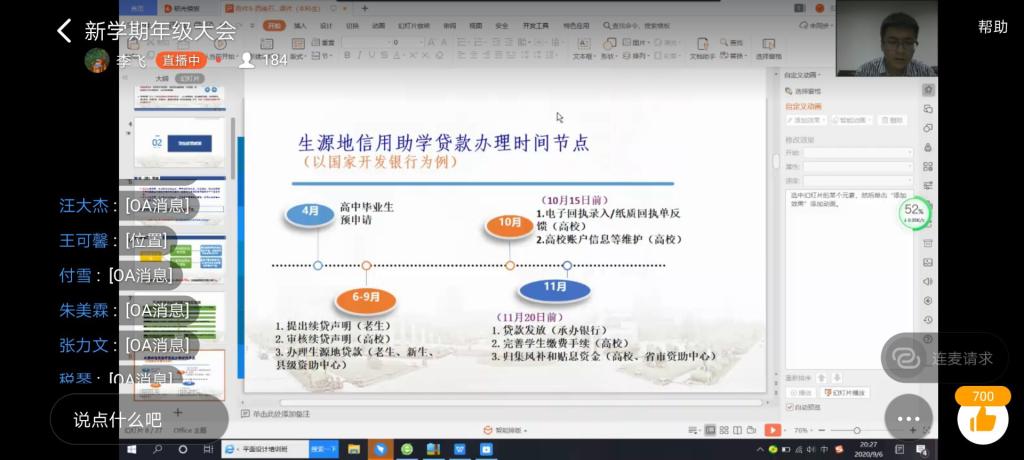Tap the 说点什么吧 comment input field

tap(118, 419)
